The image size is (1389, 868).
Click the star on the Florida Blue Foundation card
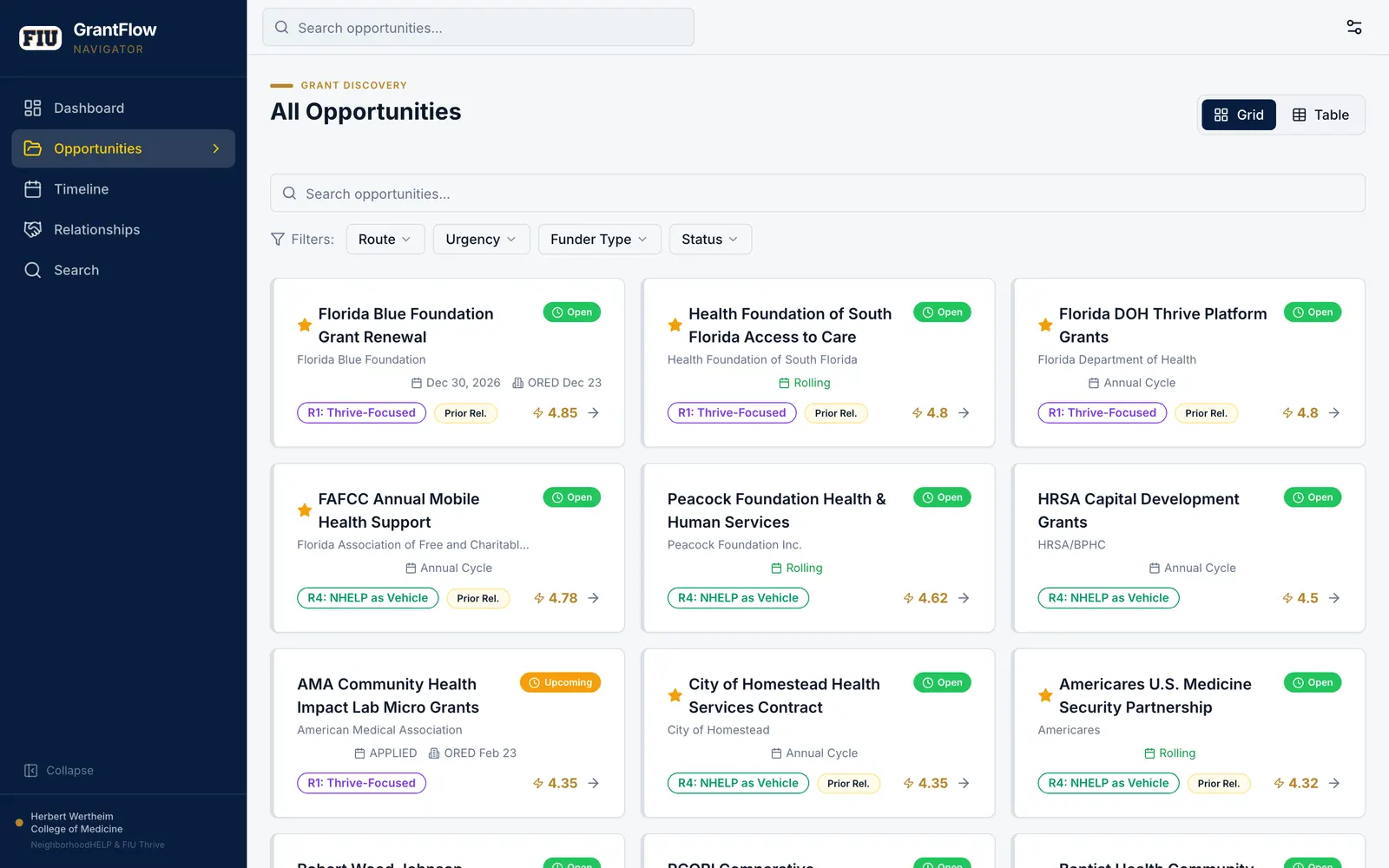click(305, 325)
